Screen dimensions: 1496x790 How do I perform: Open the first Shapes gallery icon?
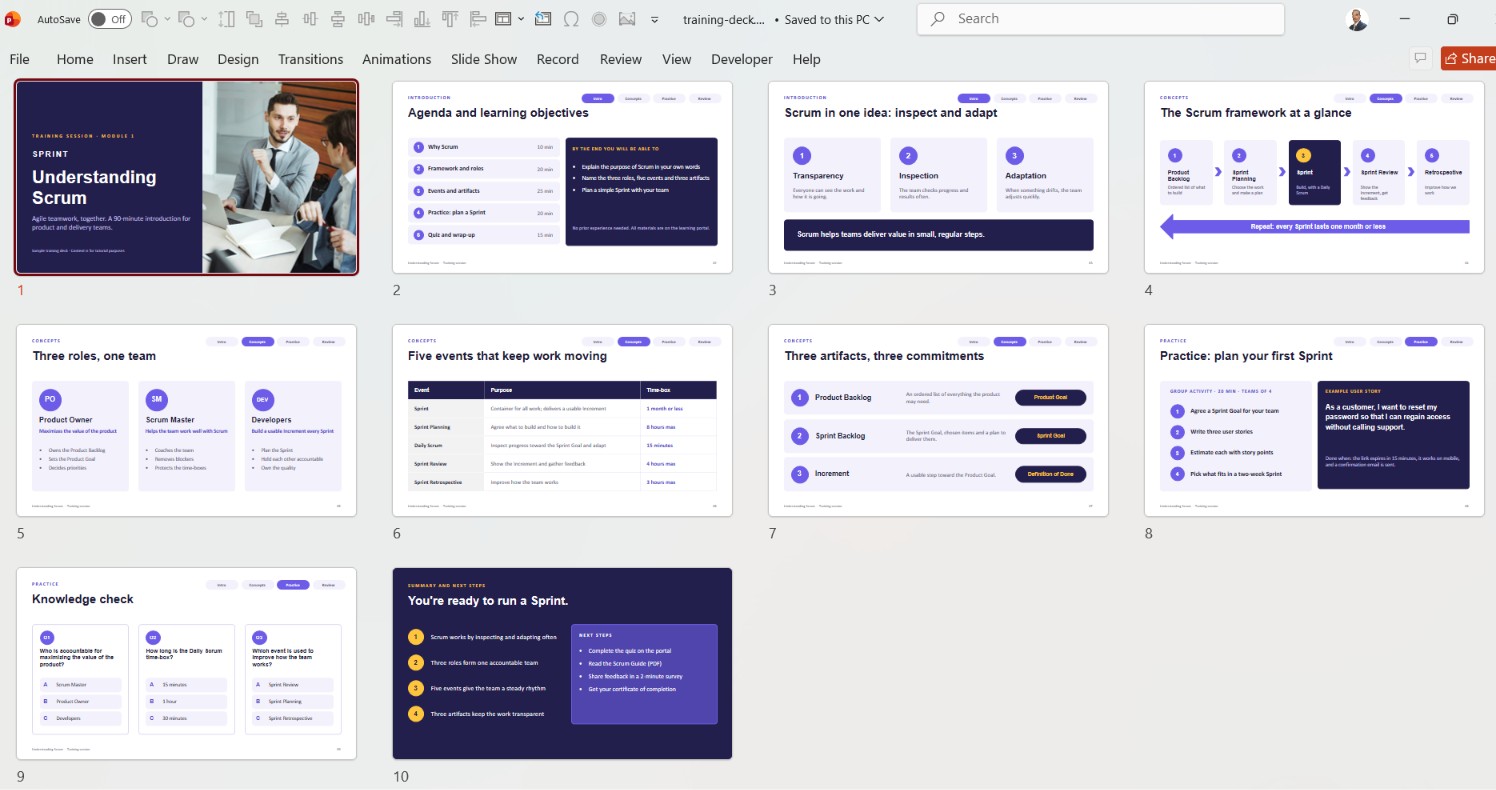149,19
